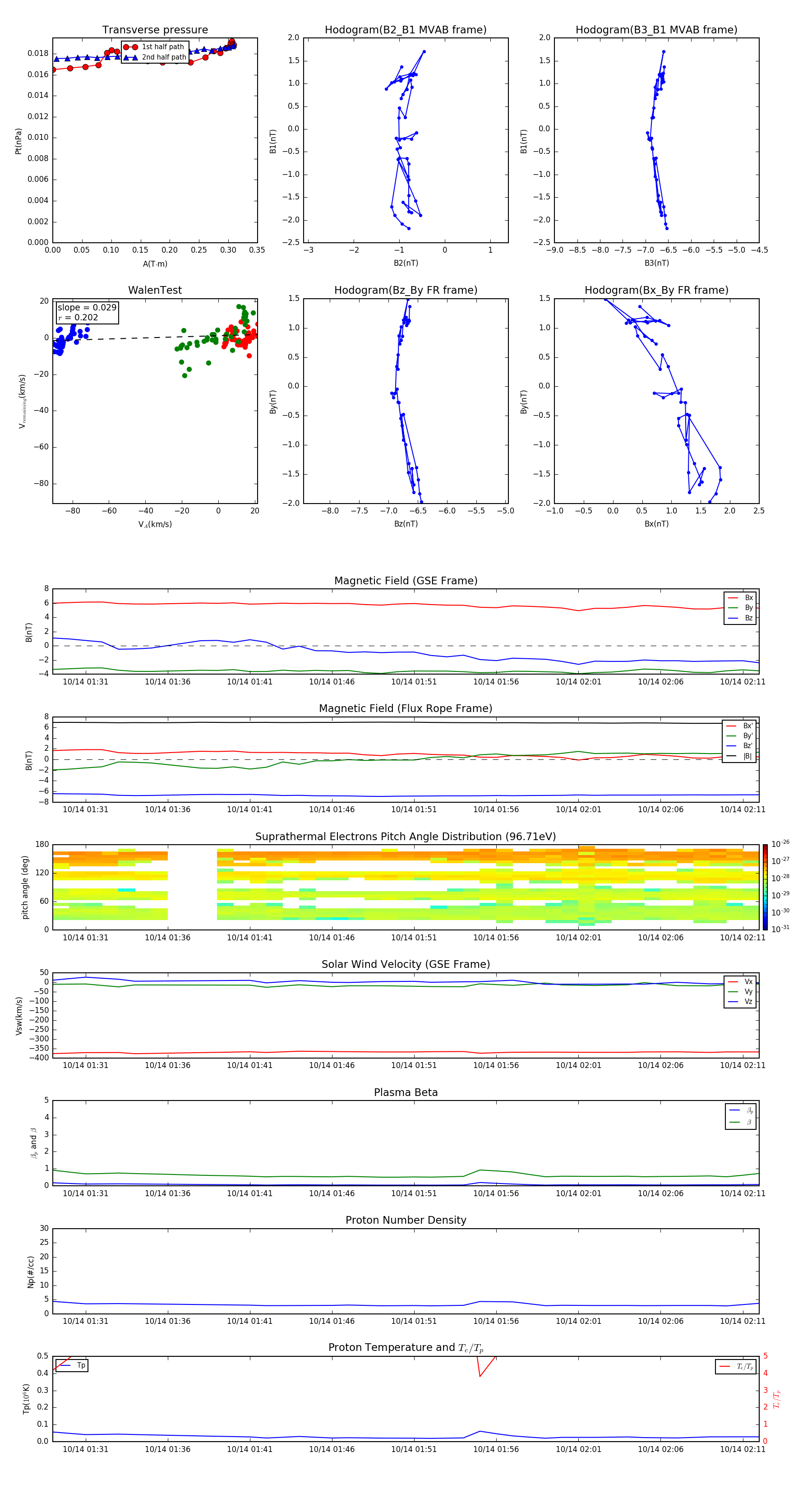This screenshot has width=812, height=1489.
Task: Click the pitch angle color scale bar
Action: (x=765, y=887)
